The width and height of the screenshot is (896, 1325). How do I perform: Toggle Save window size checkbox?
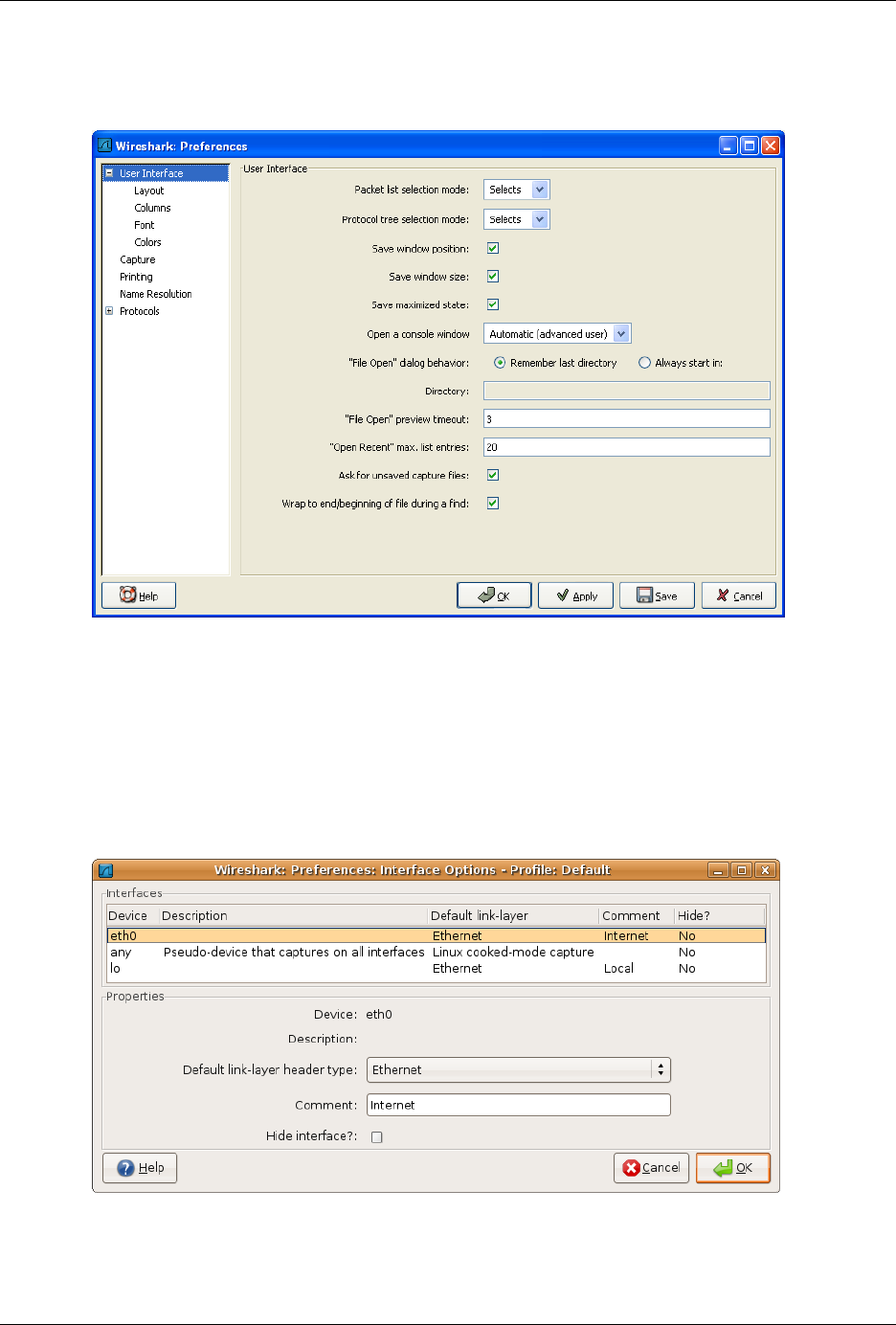[x=493, y=277]
